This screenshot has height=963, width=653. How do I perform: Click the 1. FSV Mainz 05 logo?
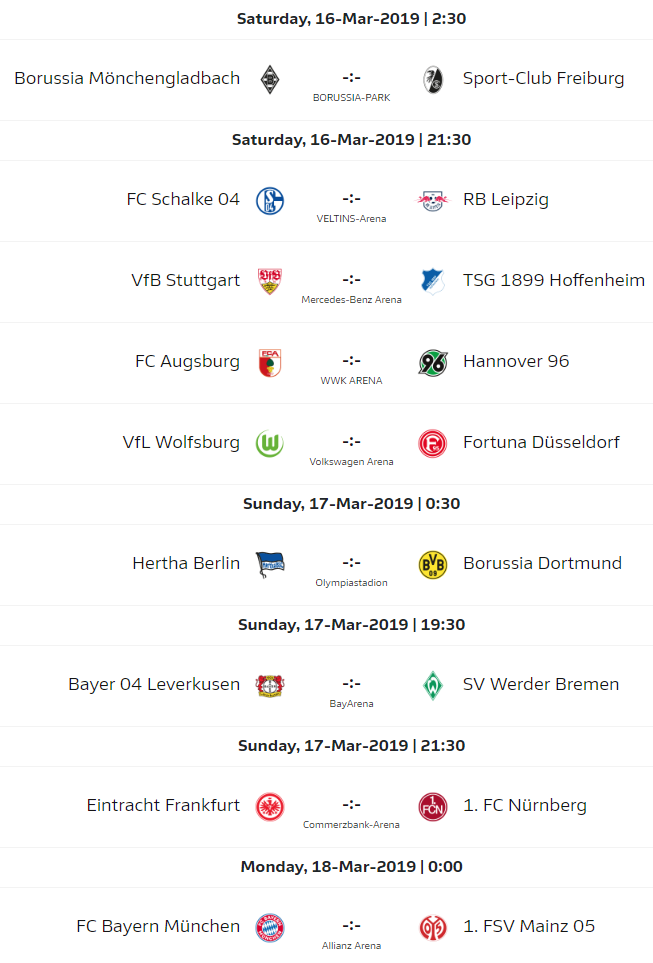click(x=433, y=927)
